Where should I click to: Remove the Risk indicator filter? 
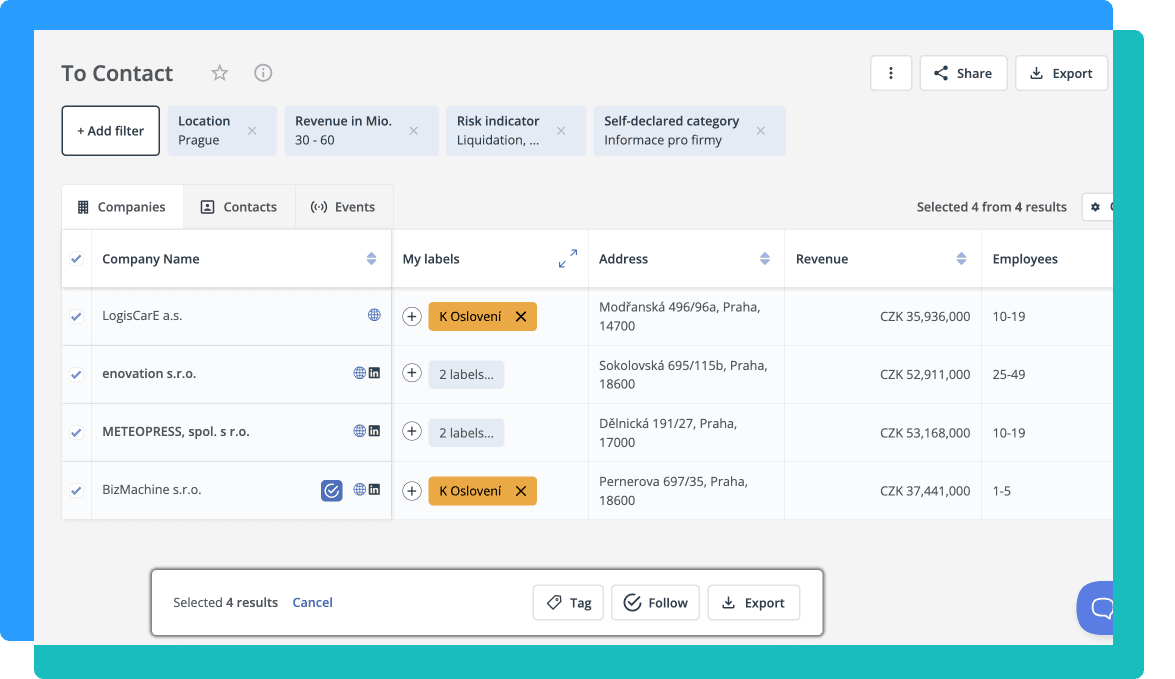coord(561,130)
